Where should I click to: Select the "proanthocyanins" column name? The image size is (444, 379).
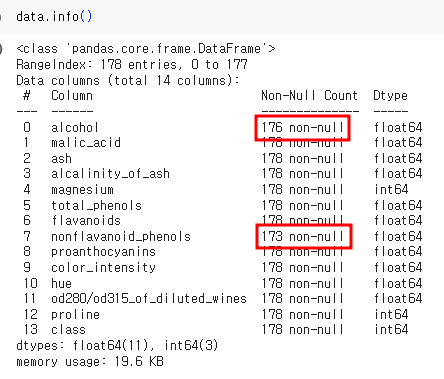[103, 252]
